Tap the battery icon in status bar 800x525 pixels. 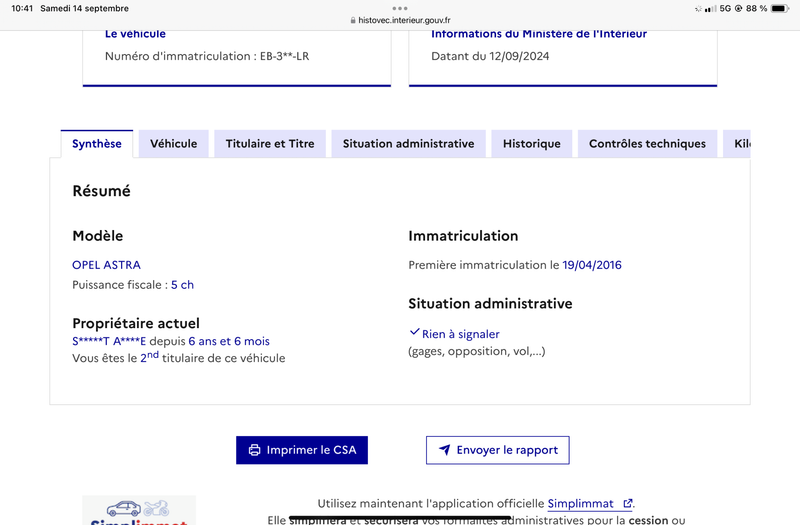pos(780,8)
